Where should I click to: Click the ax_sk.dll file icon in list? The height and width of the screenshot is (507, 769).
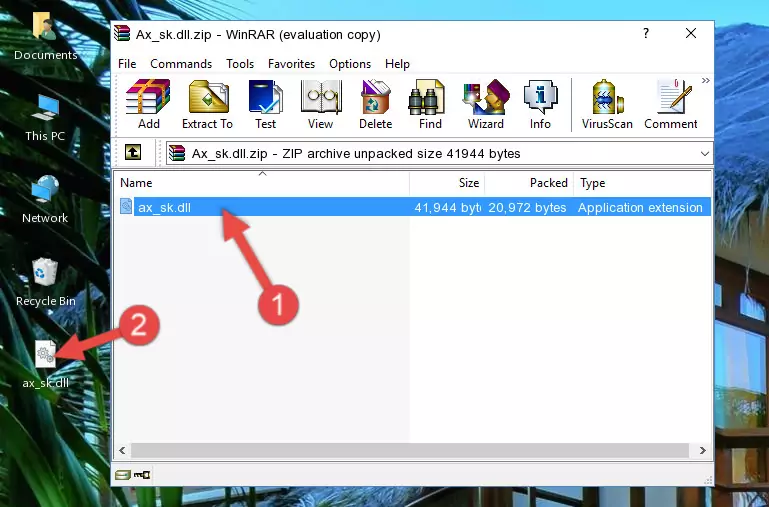(x=126, y=206)
